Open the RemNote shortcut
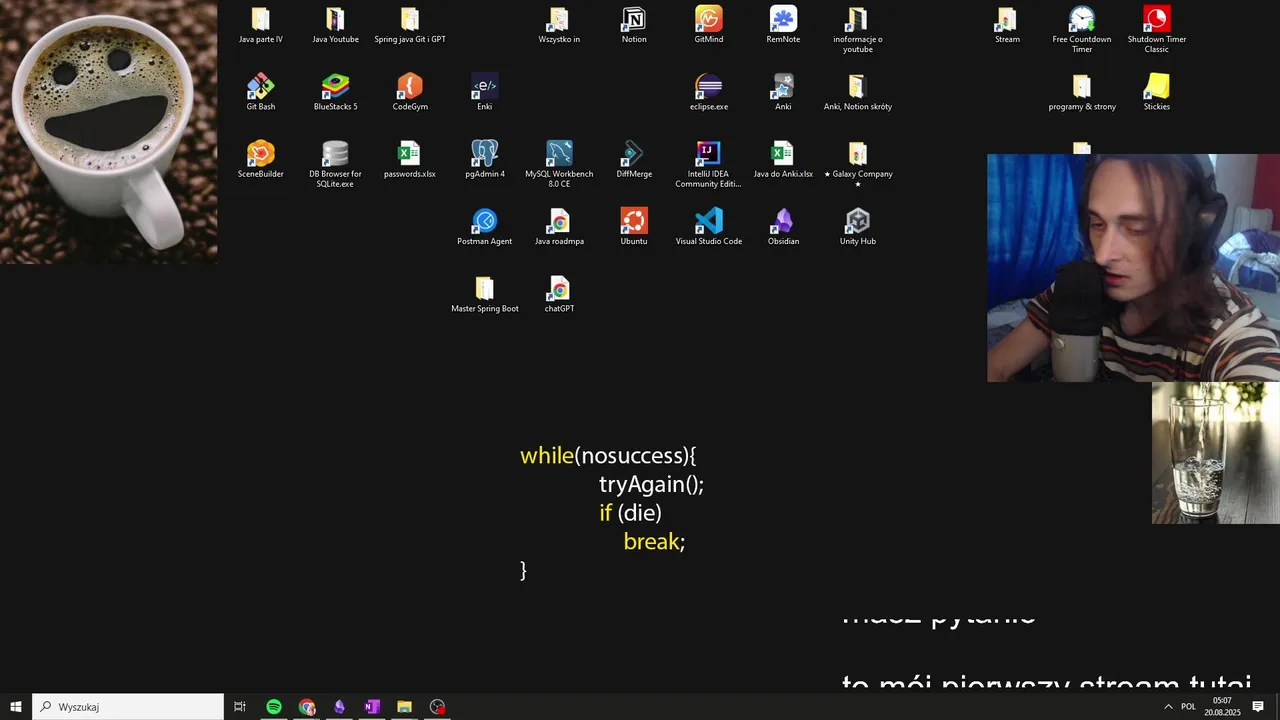Screen dimensions: 1280x720 point(783,26)
